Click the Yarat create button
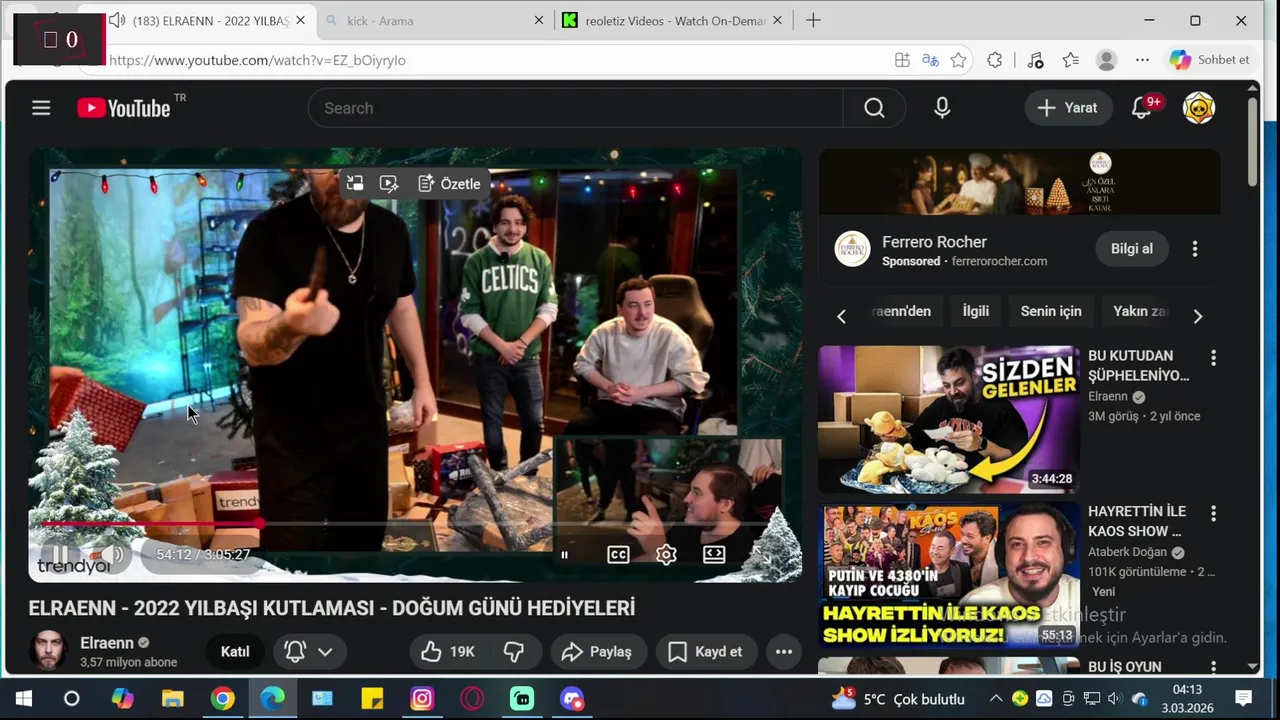The height and width of the screenshot is (720, 1280). [x=1068, y=108]
